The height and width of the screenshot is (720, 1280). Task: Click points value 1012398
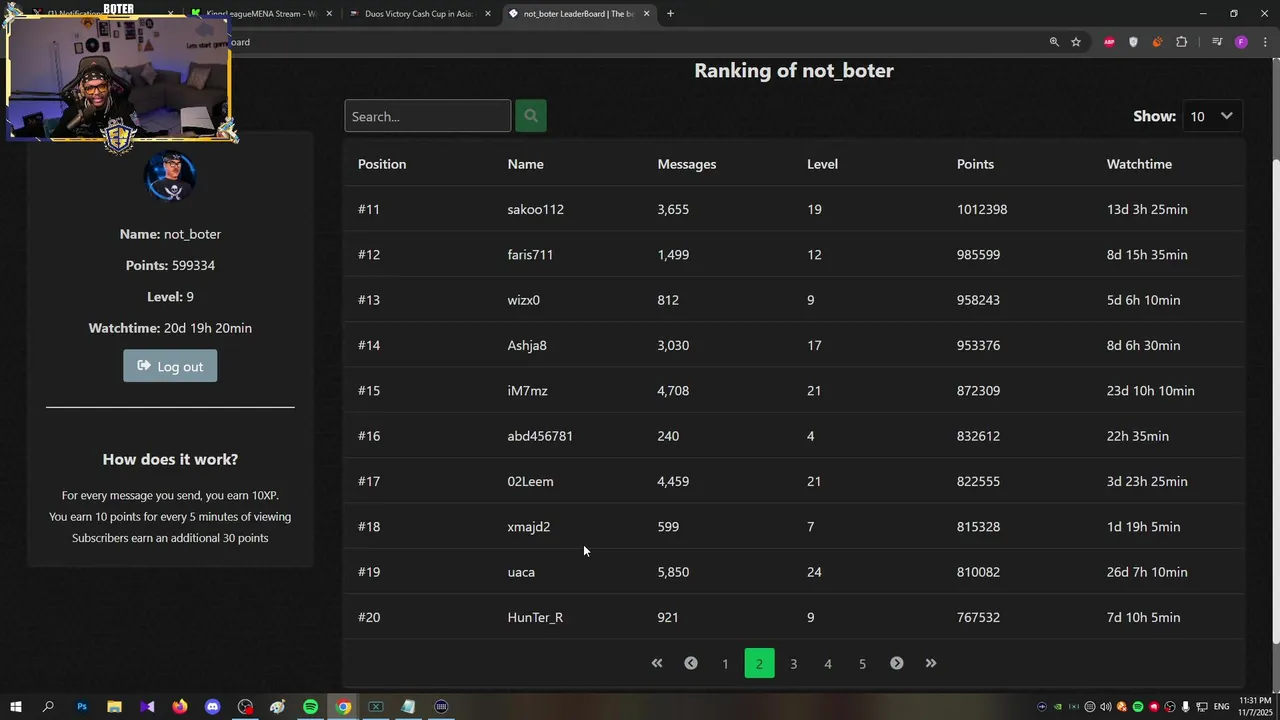pos(982,209)
